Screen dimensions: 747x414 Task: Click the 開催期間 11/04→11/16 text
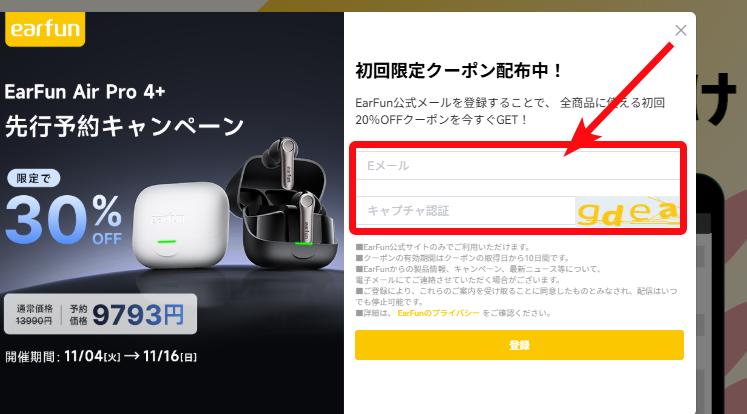pos(101,356)
